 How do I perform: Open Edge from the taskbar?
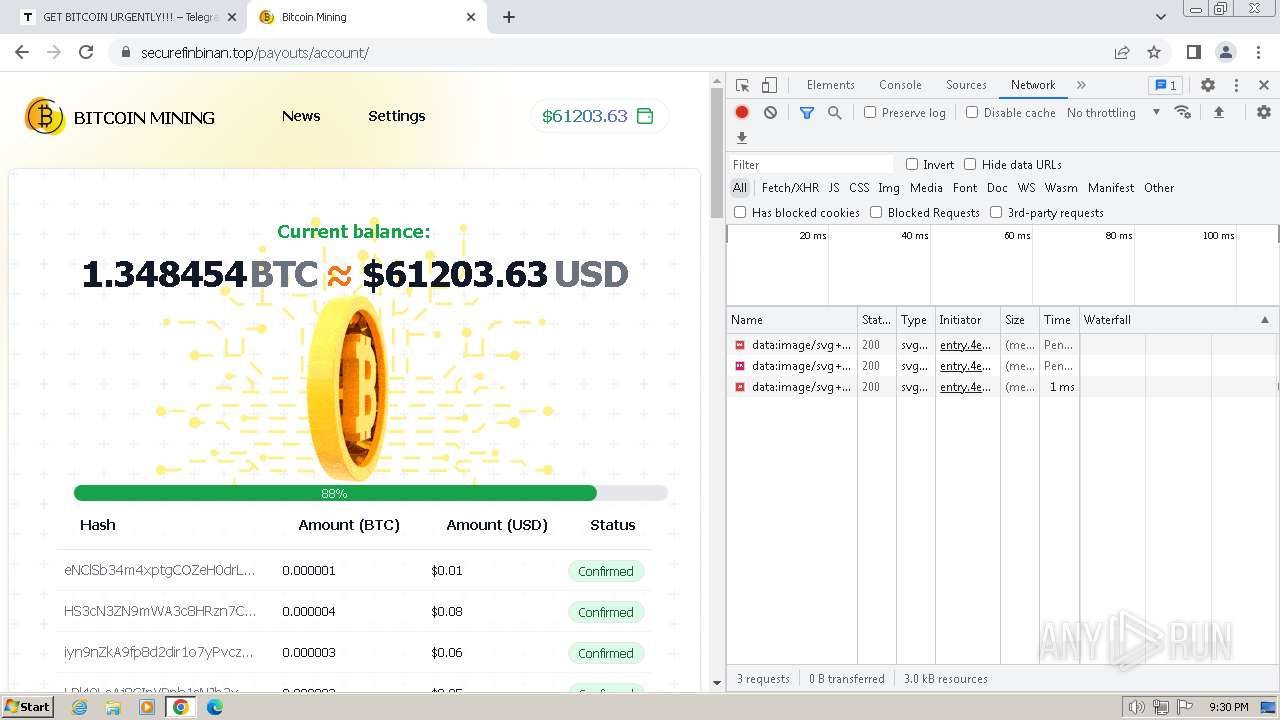tap(215, 707)
